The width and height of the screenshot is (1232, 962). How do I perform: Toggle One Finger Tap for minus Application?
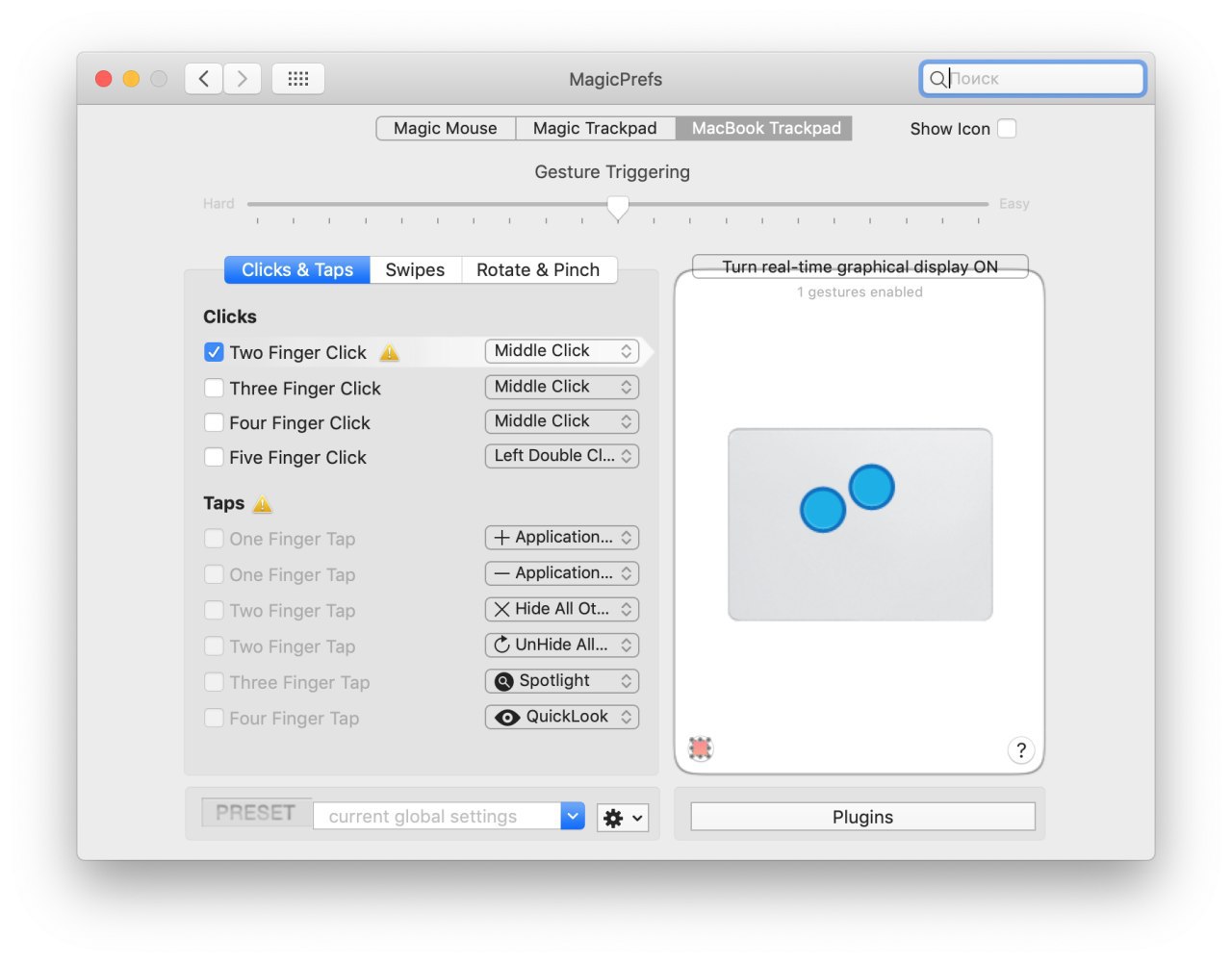click(x=214, y=575)
